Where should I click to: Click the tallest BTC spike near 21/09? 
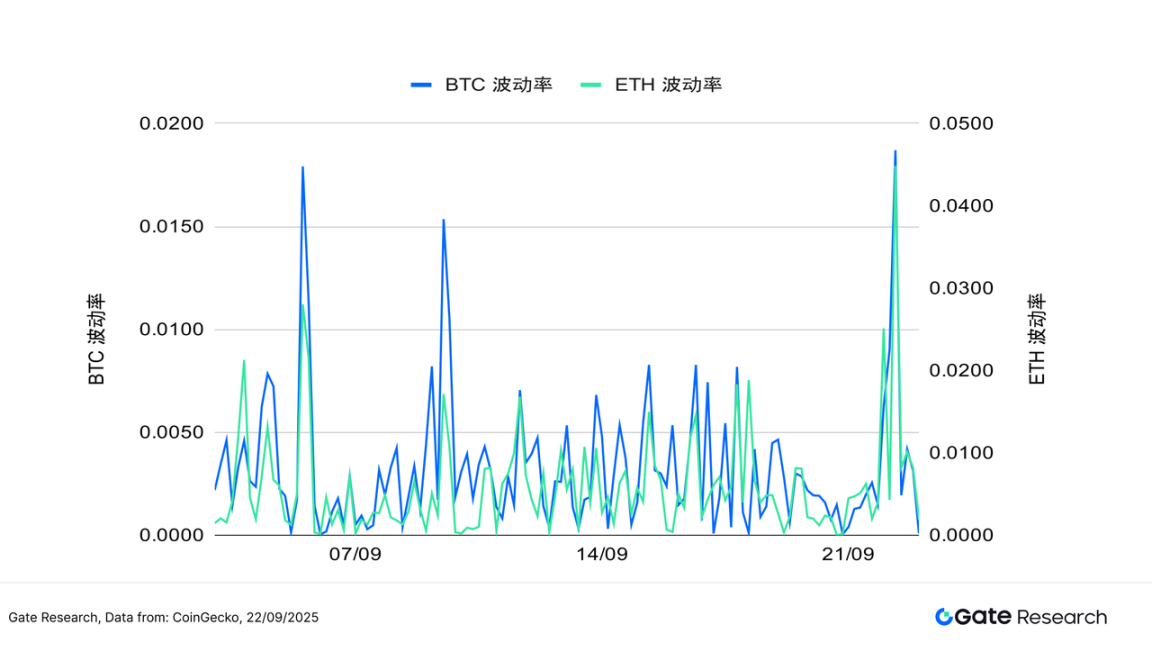pos(895,153)
